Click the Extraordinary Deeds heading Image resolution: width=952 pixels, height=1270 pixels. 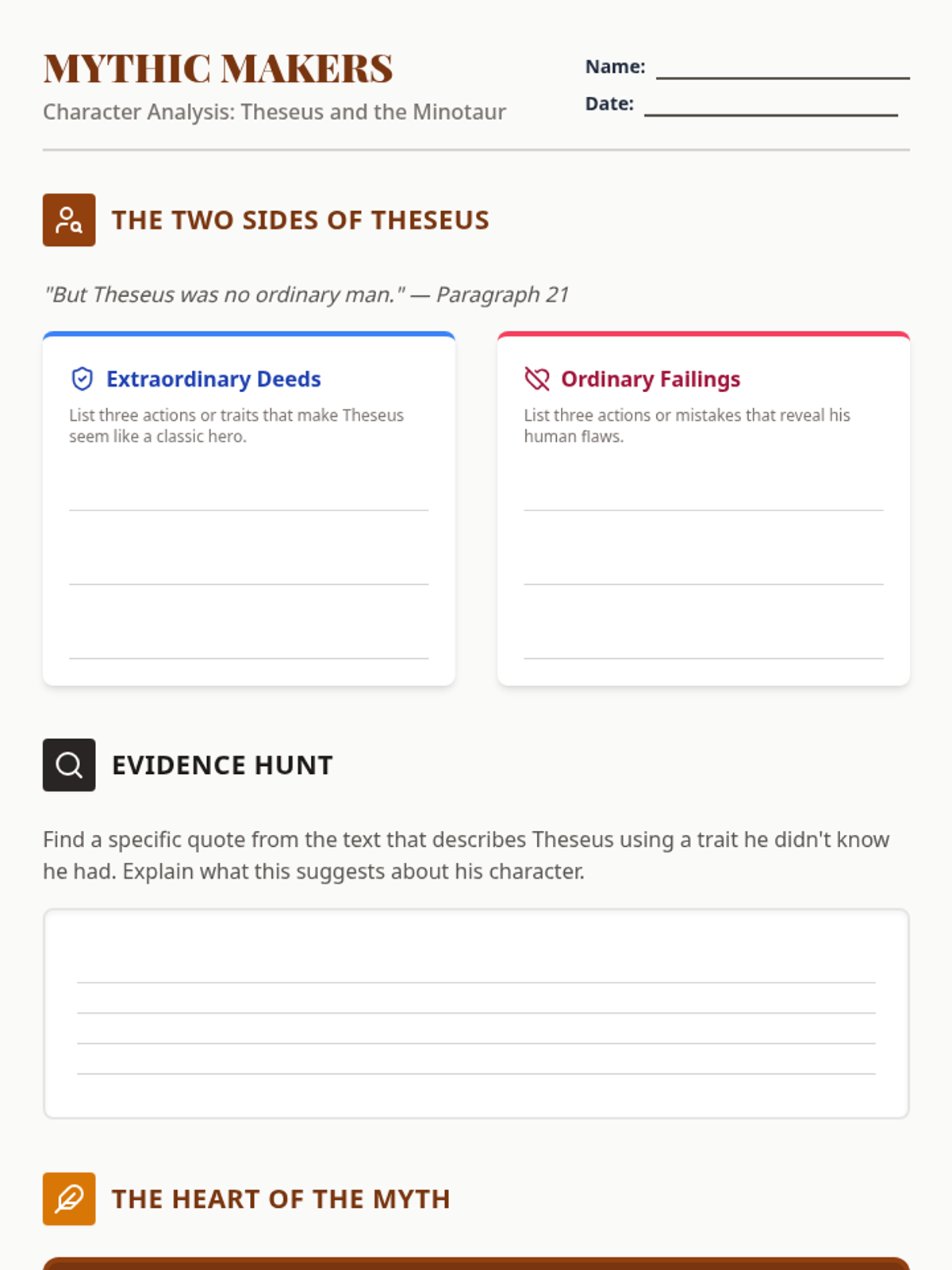point(213,379)
